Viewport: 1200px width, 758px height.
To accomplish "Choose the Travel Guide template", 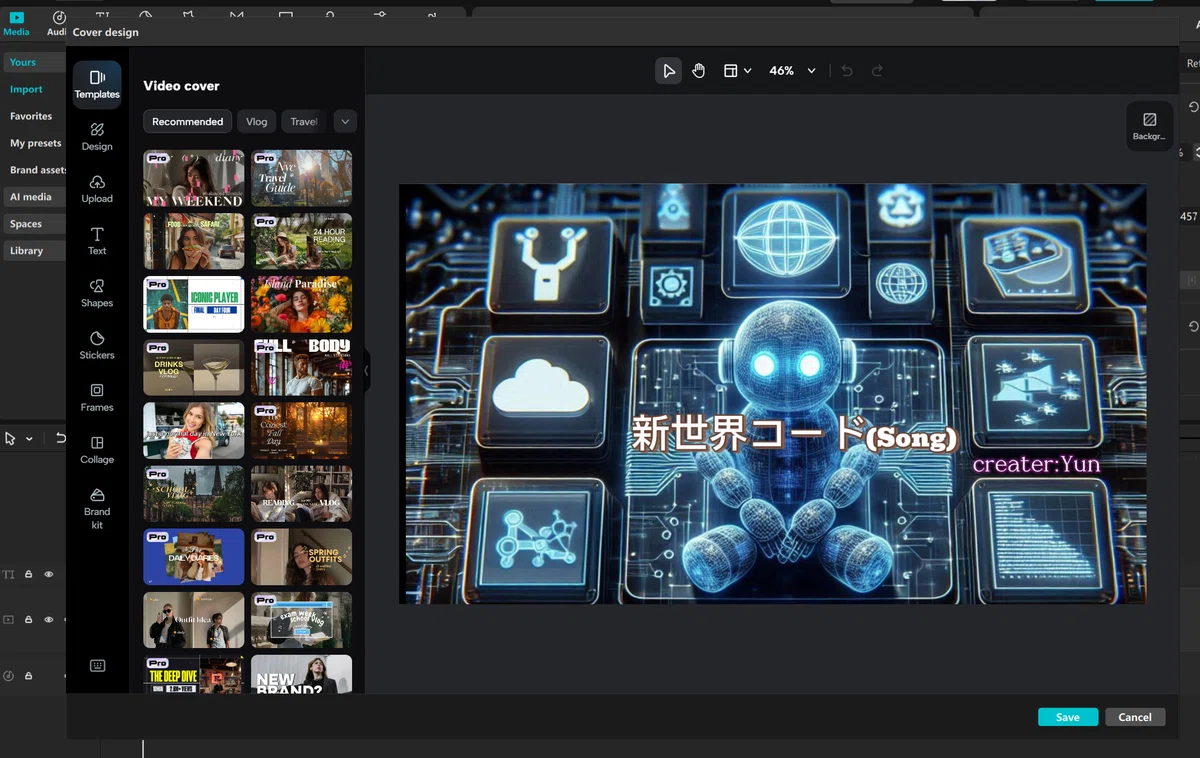I will [x=301, y=178].
